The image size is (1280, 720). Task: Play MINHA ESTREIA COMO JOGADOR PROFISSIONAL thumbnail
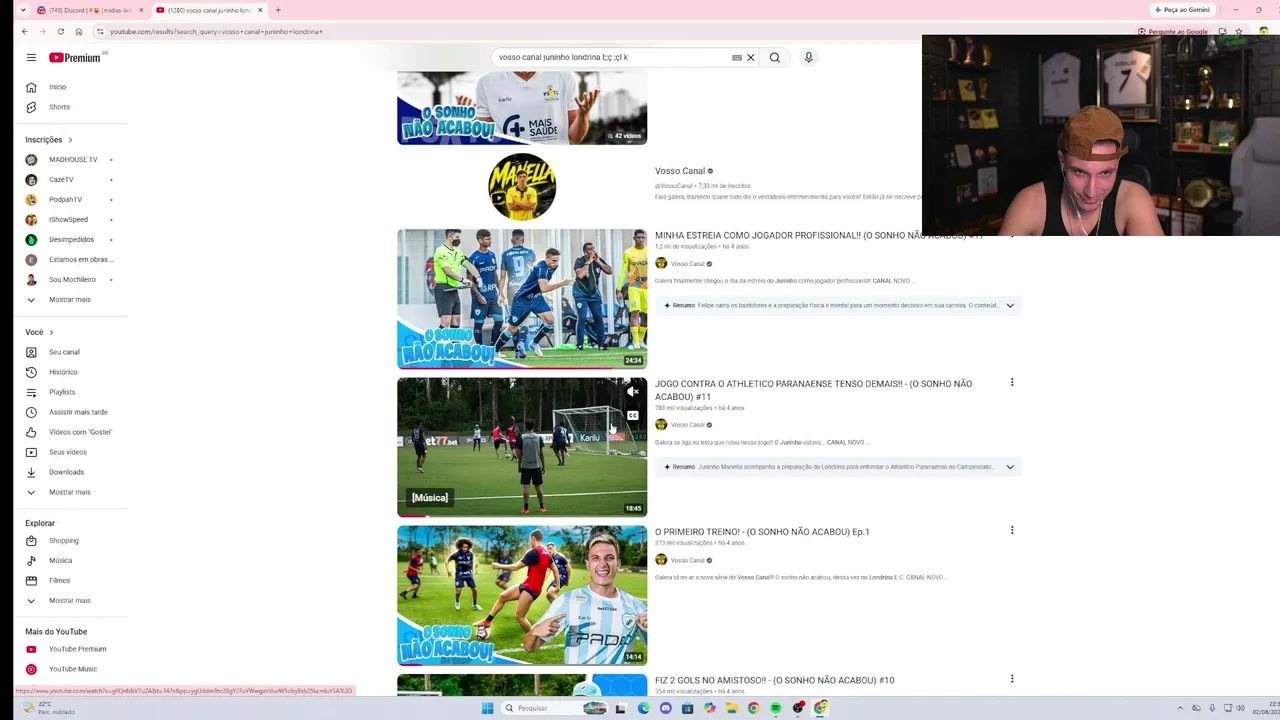click(x=522, y=299)
